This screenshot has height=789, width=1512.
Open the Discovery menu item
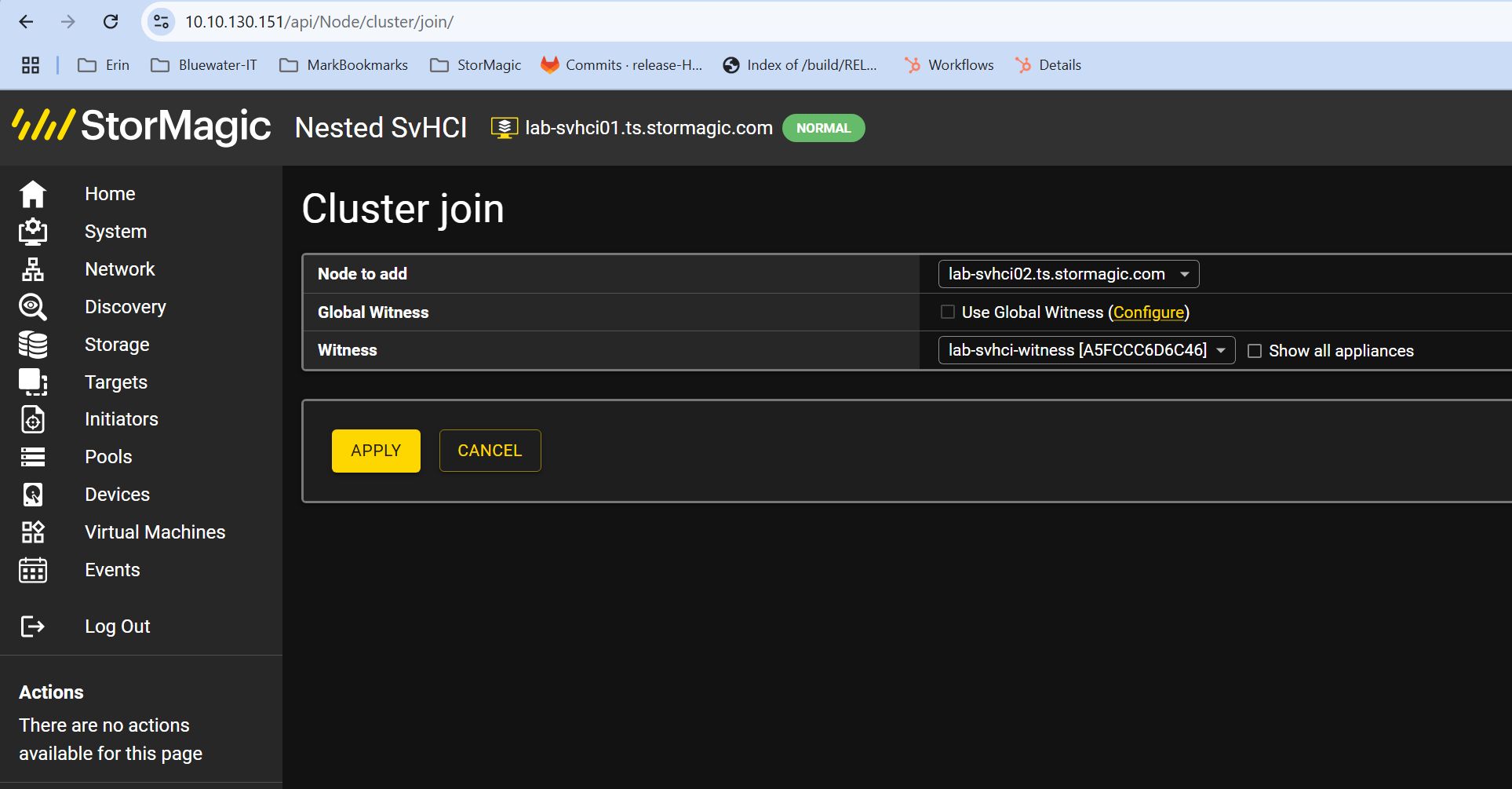(x=126, y=307)
